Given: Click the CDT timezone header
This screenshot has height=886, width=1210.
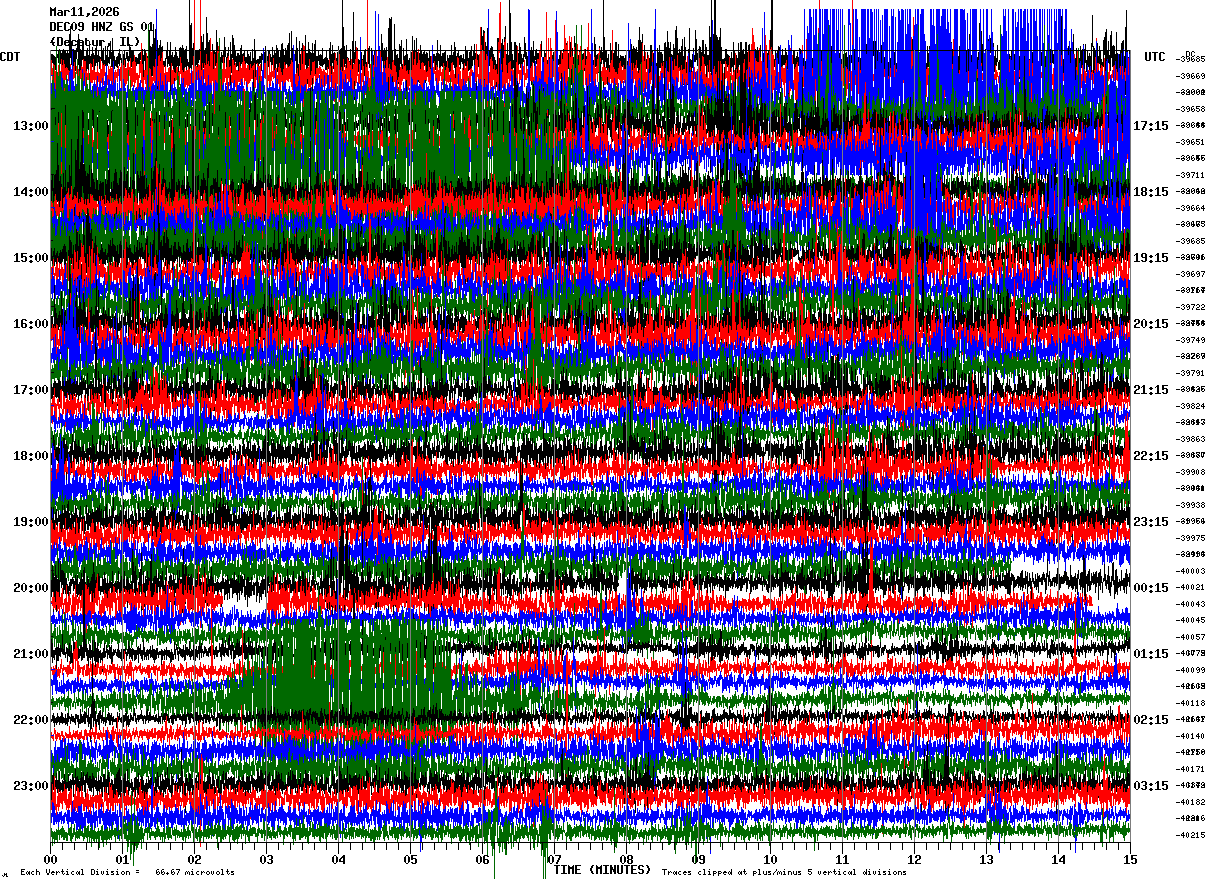Looking at the screenshot, I should coord(11,57).
